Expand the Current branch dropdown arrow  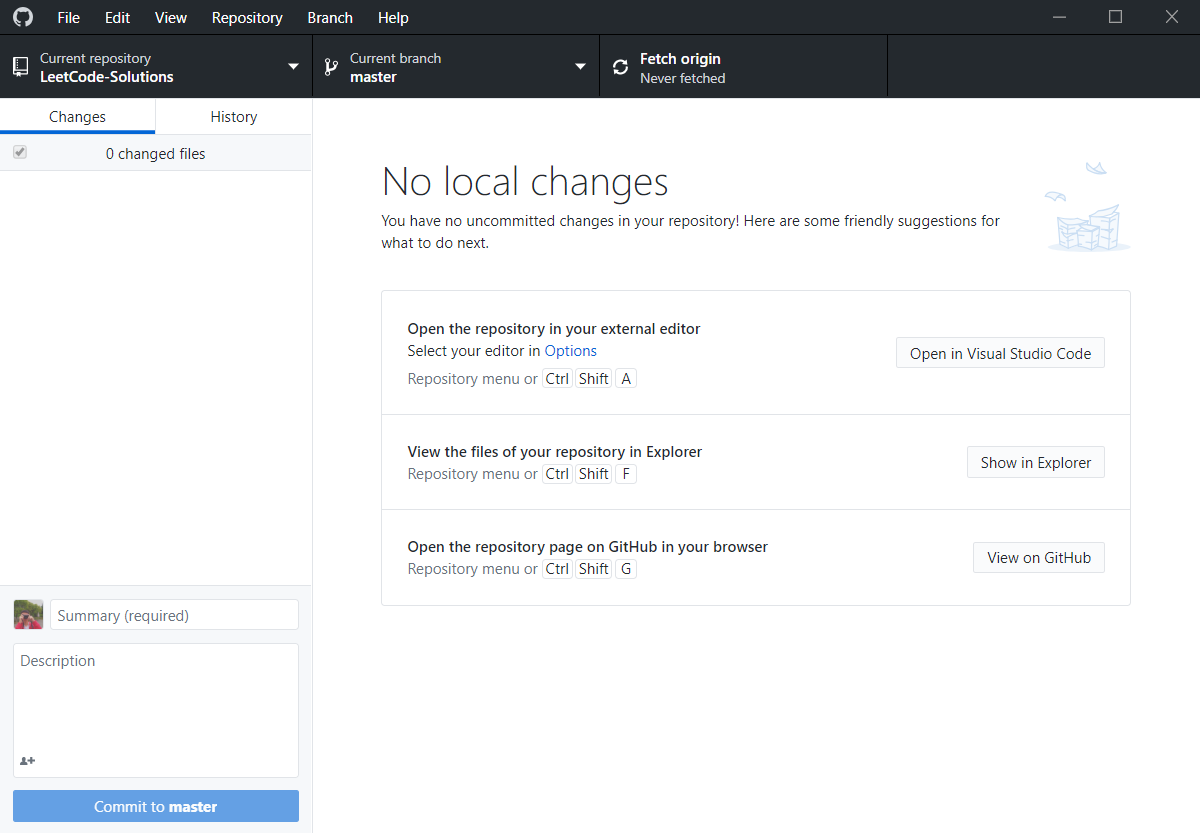[580, 67]
